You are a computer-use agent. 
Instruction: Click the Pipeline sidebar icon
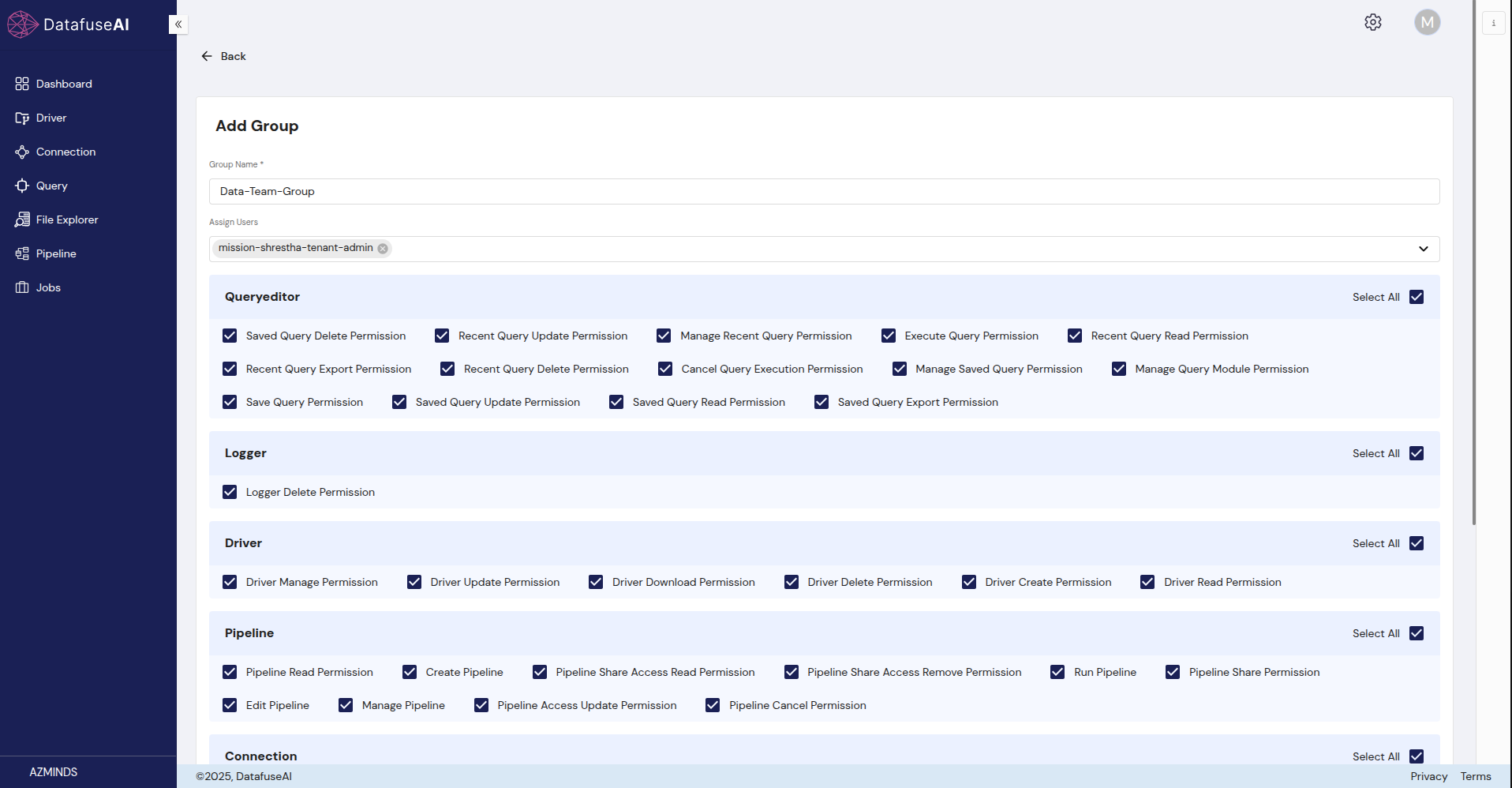[x=22, y=254]
